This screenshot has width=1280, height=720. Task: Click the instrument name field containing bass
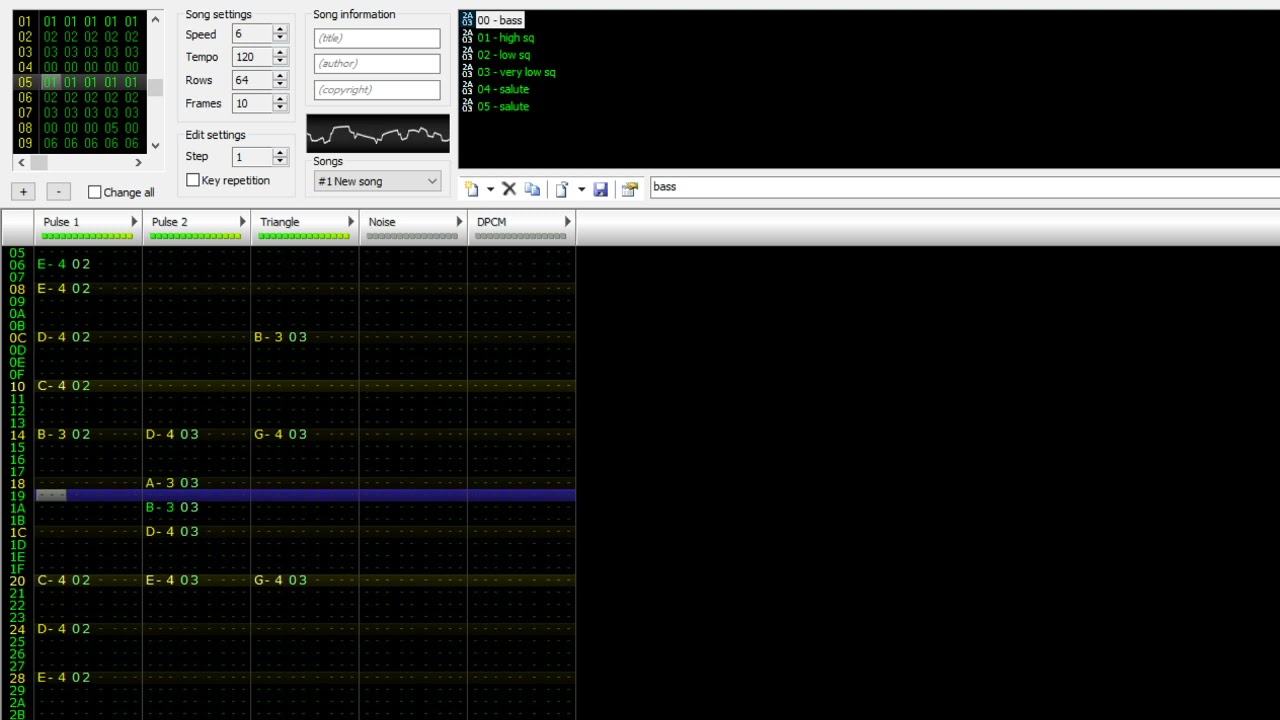[965, 187]
